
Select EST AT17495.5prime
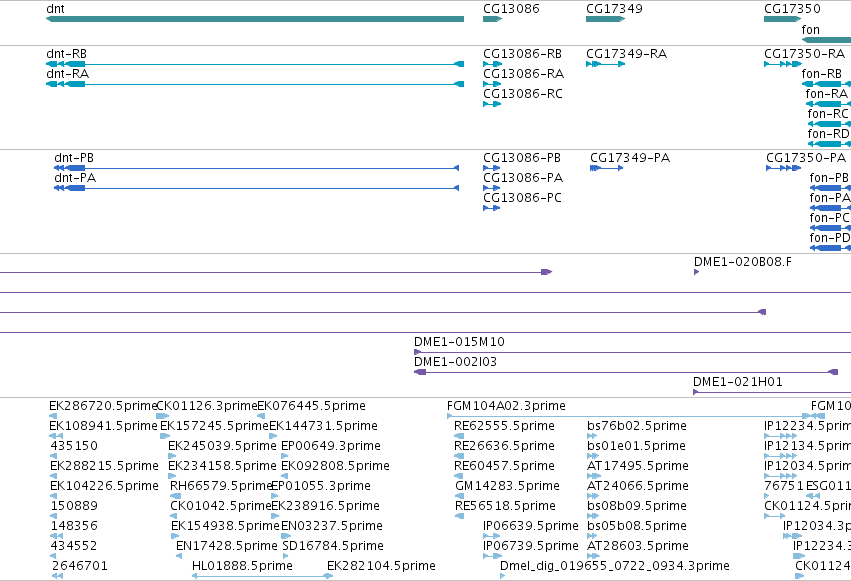(592, 476)
